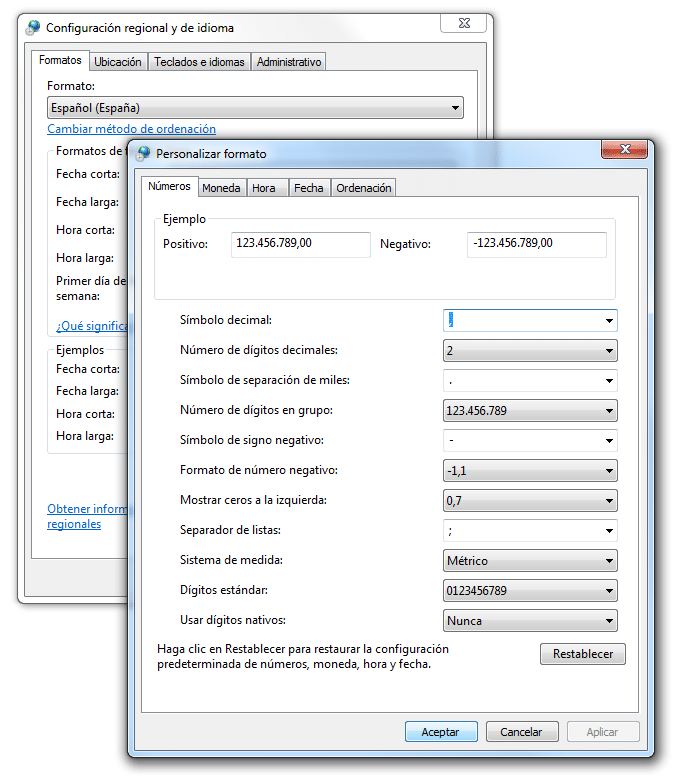Click the Restablecer button
Screen dimensions: 677x779
(583, 655)
